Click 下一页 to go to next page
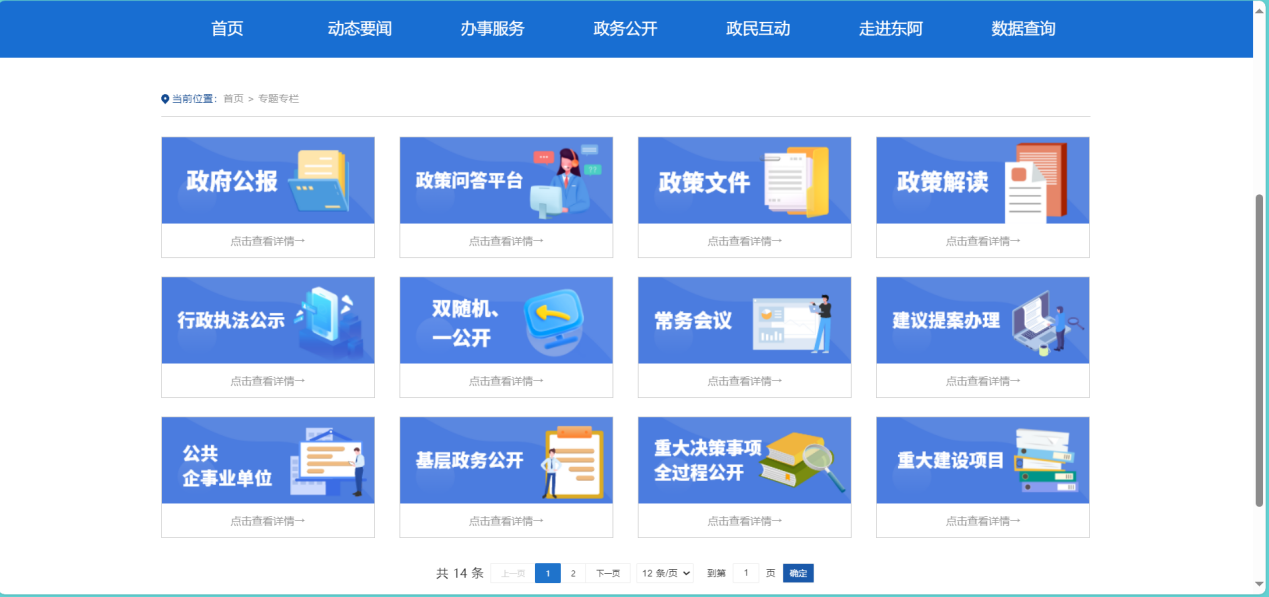Screen dimensions: 1269x597 [x=608, y=573]
